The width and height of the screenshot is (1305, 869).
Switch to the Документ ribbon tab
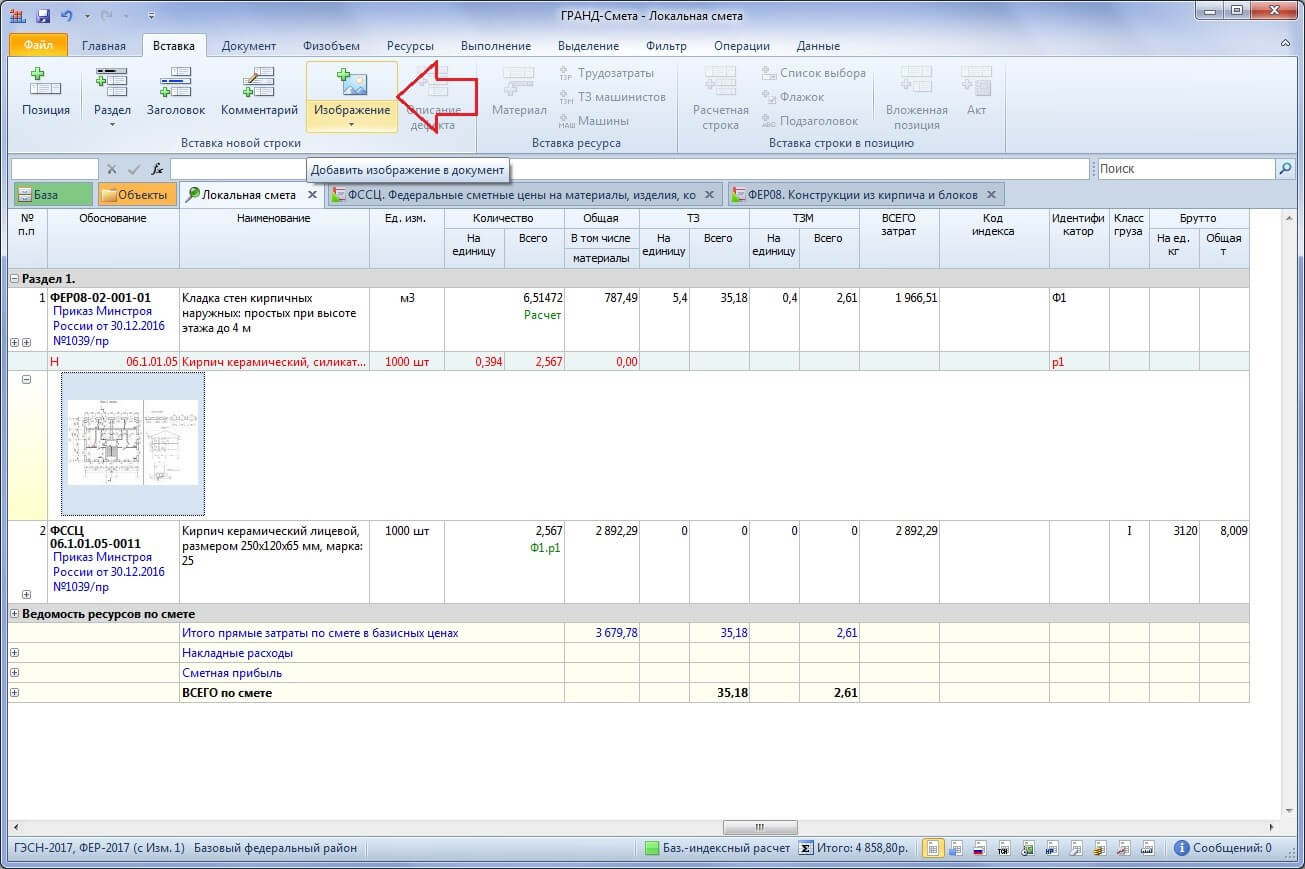click(249, 46)
